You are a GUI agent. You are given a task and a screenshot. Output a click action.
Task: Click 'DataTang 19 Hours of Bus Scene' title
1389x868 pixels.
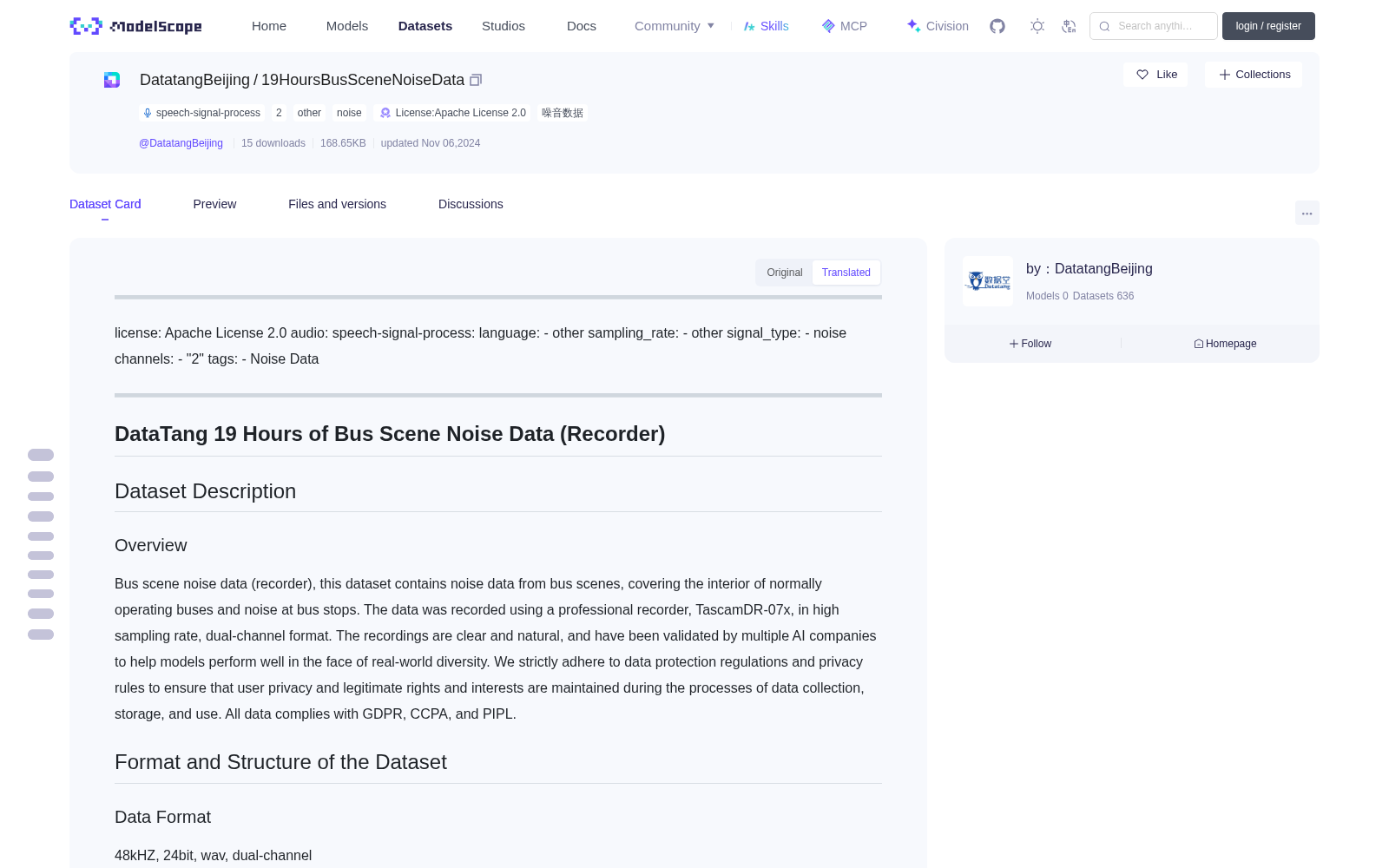390,434
